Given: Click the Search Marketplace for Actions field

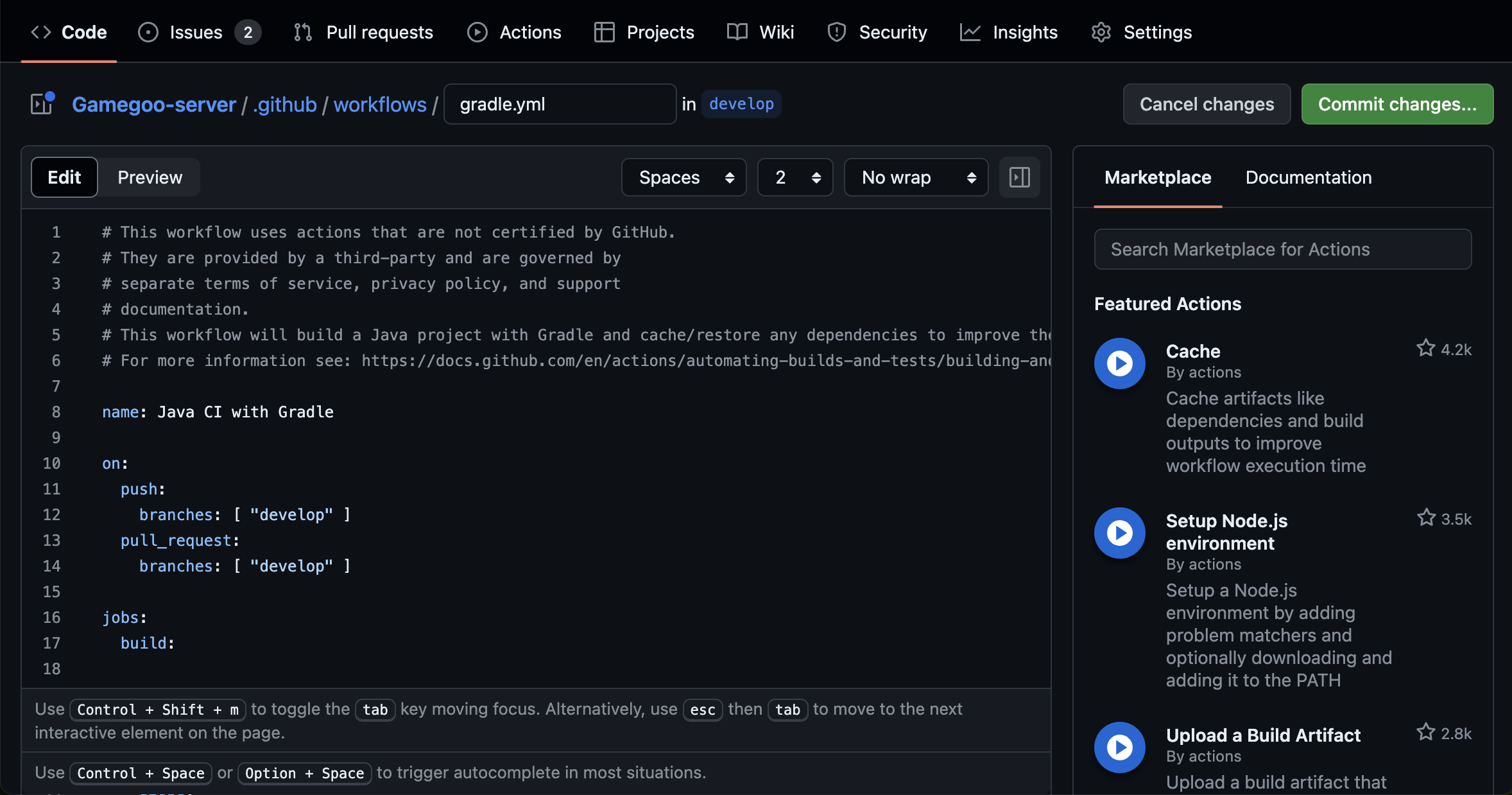Looking at the screenshot, I should click(x=1282, y=249).
